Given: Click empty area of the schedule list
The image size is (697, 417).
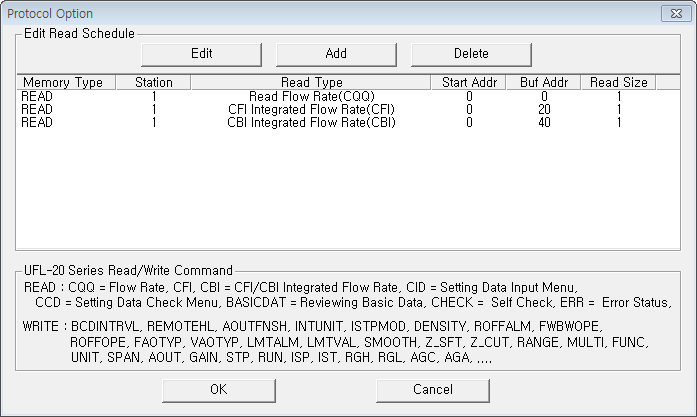Looking at the screenshot, I should pos(348,189).
